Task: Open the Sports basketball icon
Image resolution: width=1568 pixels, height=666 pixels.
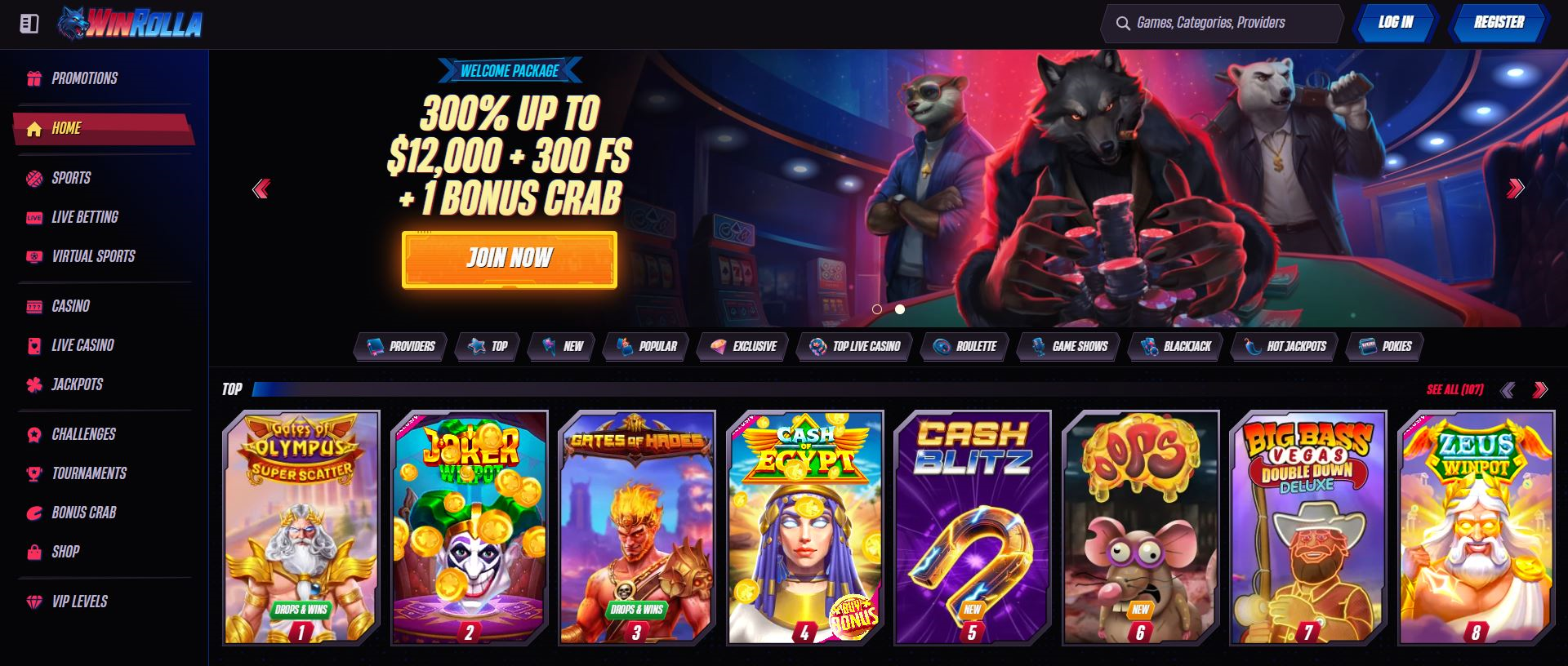Action: pos(33,178)
